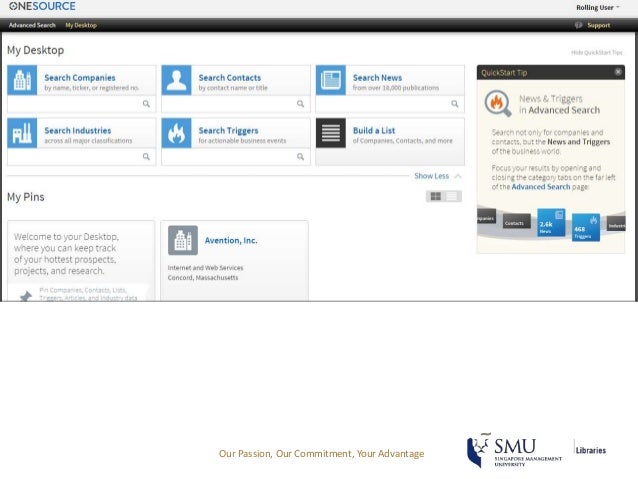Click the Search Triggers input field
This screenshot has width=638, height=479.
tap(236, 157)
